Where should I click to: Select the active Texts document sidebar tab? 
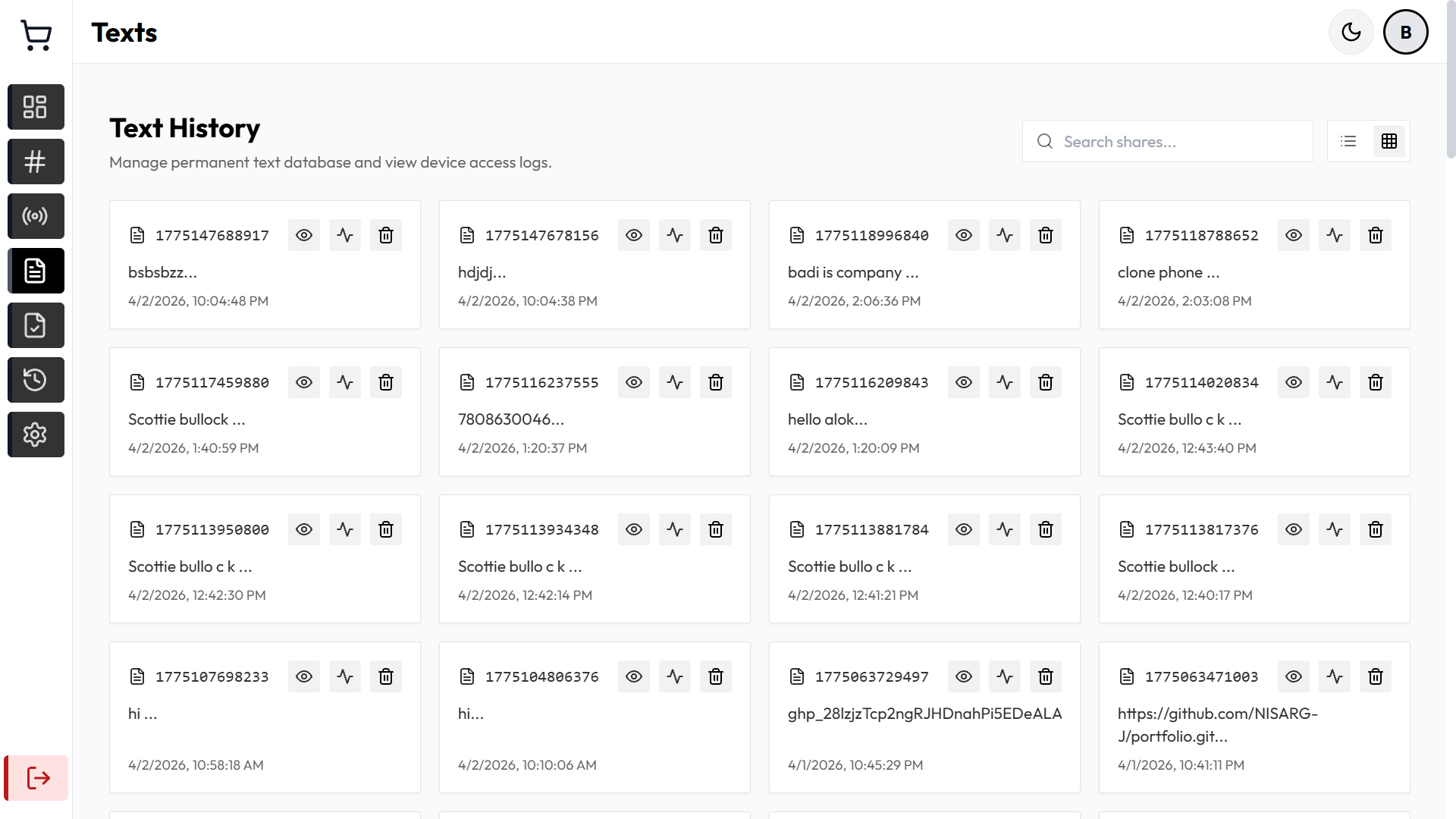tap(36, 271)
